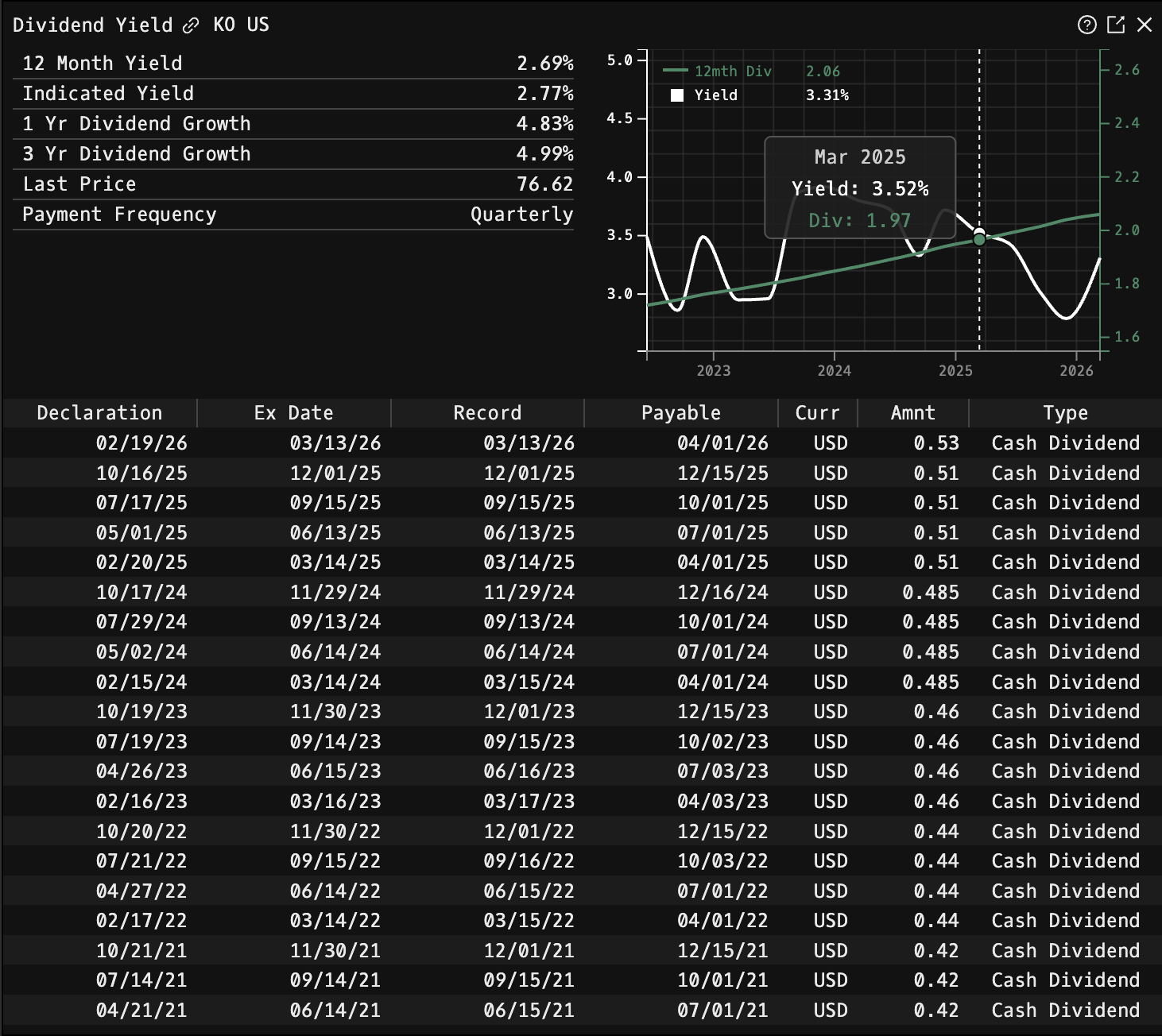Screen dimensions: 1162x1036
Task: Click record date 09/15/25
Action: point(529,503)
